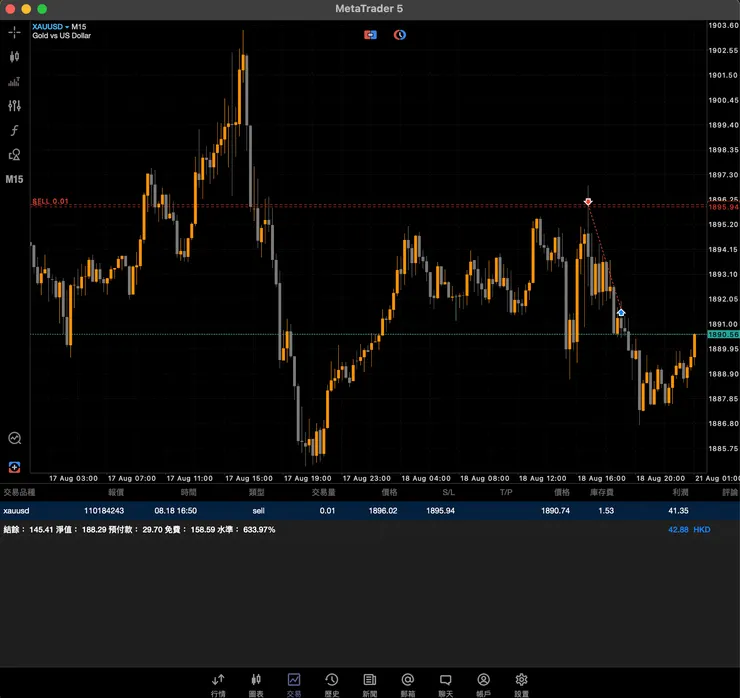This screenshot has width=740, height=698.
Task: Go to the 新聞 (News) tab
Action: [x=369, y=684]
